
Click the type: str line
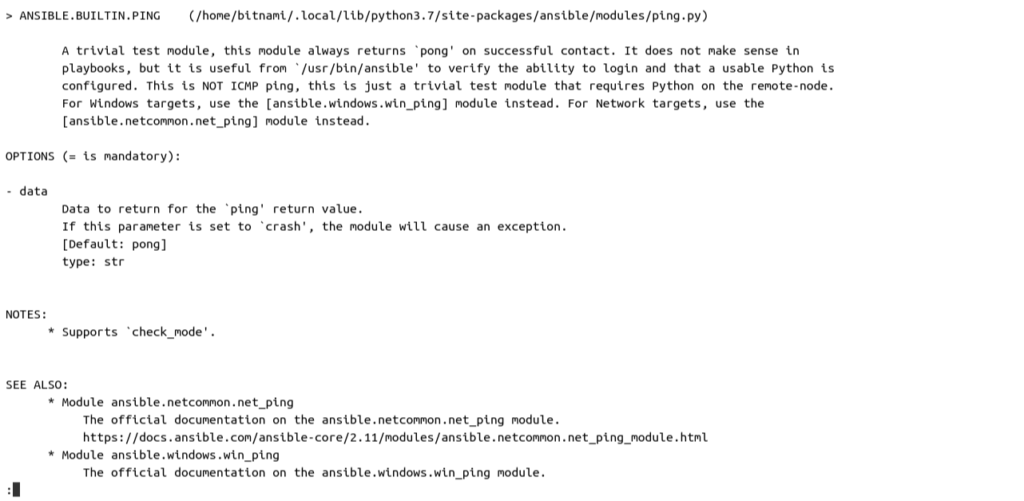tap(93, 262)
